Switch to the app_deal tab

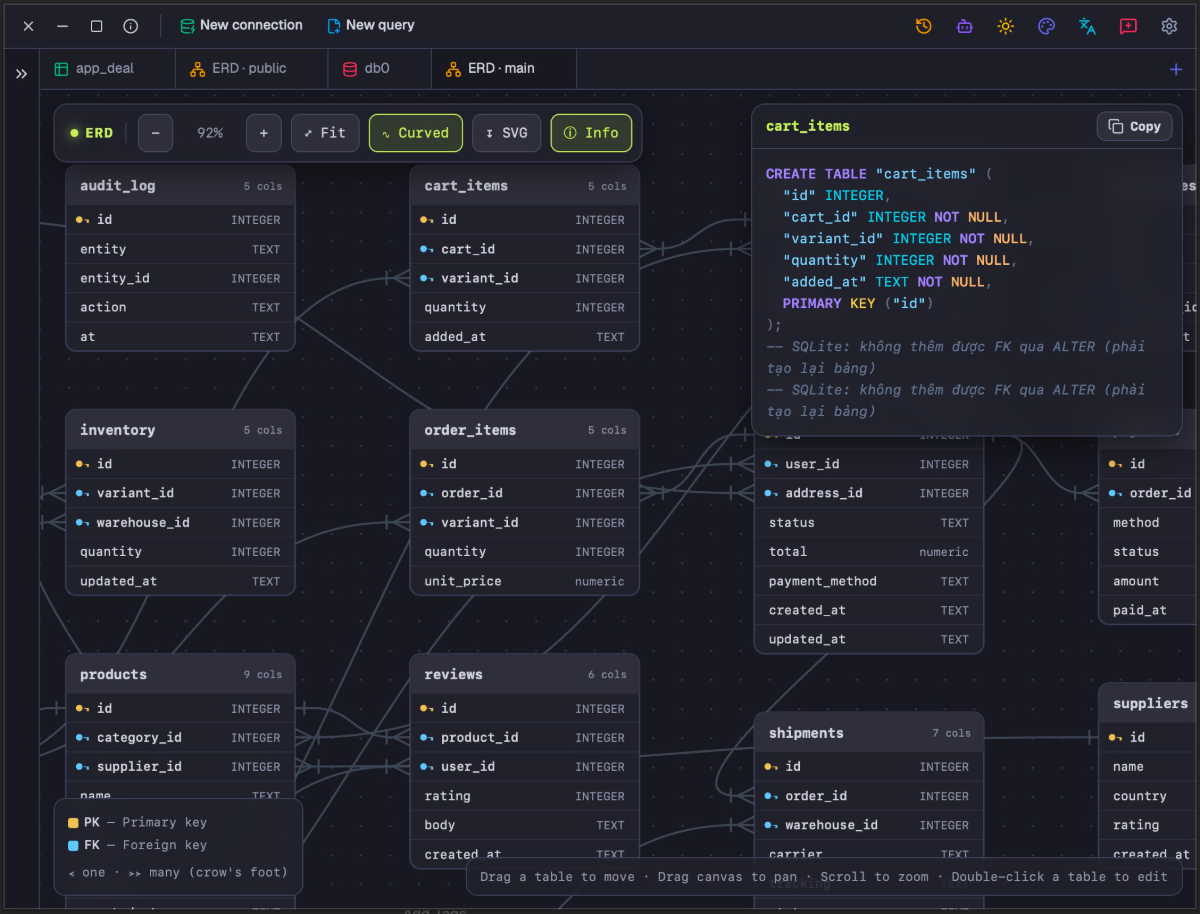(x=108, y=68)
